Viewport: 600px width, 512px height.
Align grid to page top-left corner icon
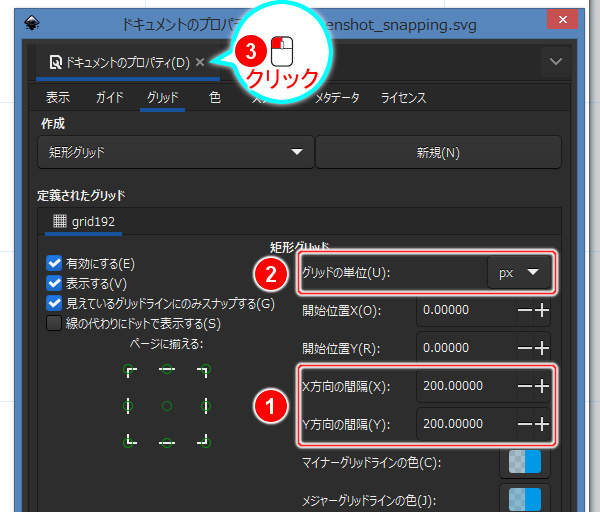(x=129, y=370)
